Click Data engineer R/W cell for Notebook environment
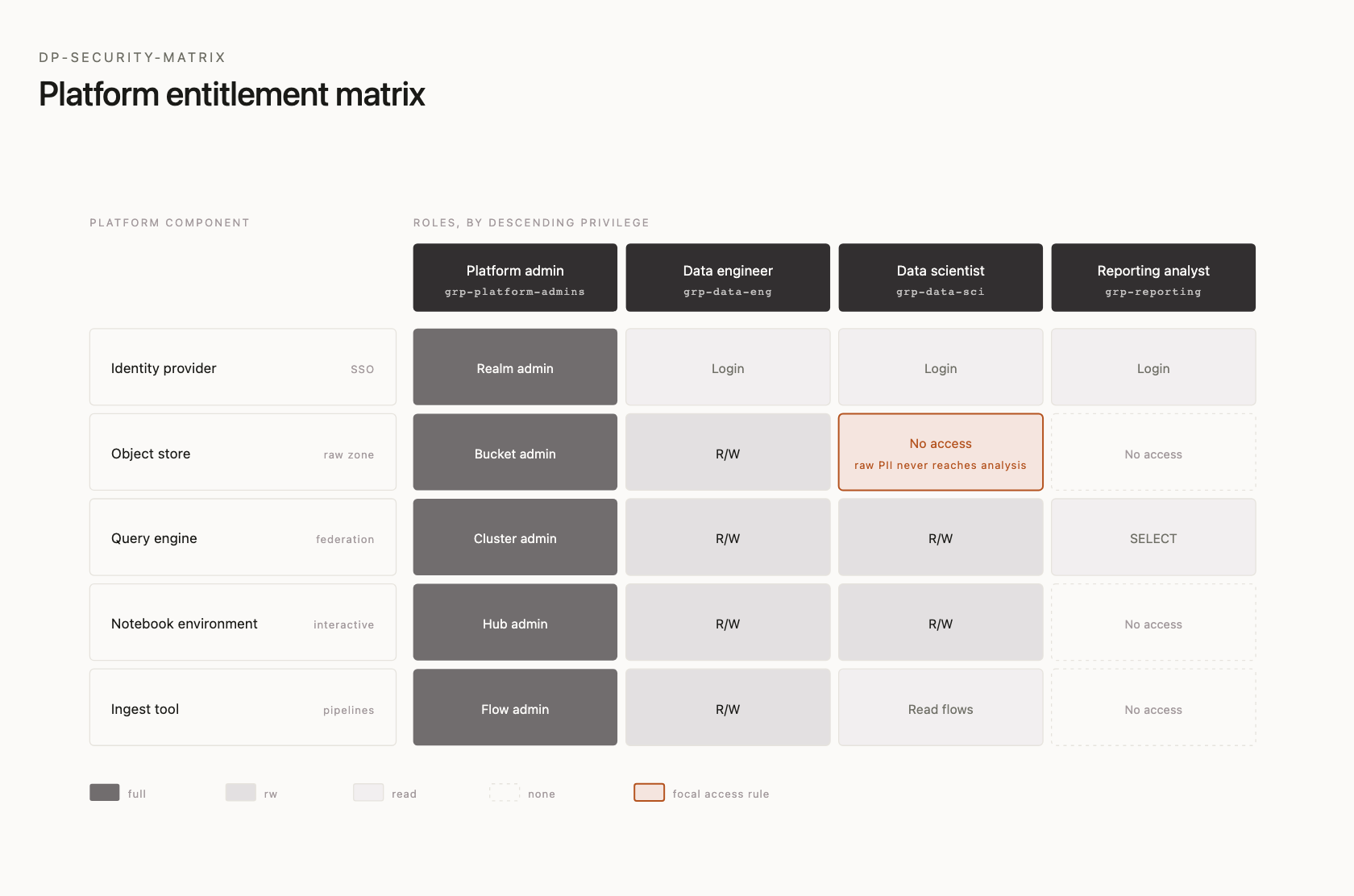 point(728,622)
